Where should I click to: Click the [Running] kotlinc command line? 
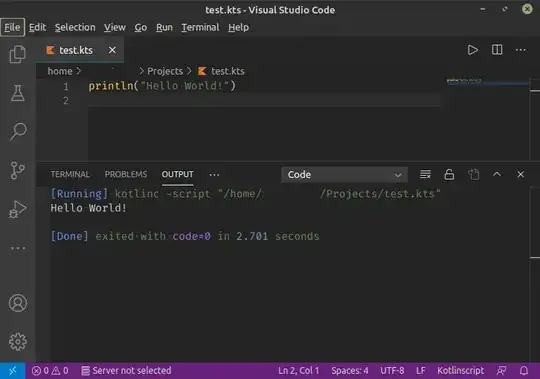pyautogui.click(x=245, y=194)
